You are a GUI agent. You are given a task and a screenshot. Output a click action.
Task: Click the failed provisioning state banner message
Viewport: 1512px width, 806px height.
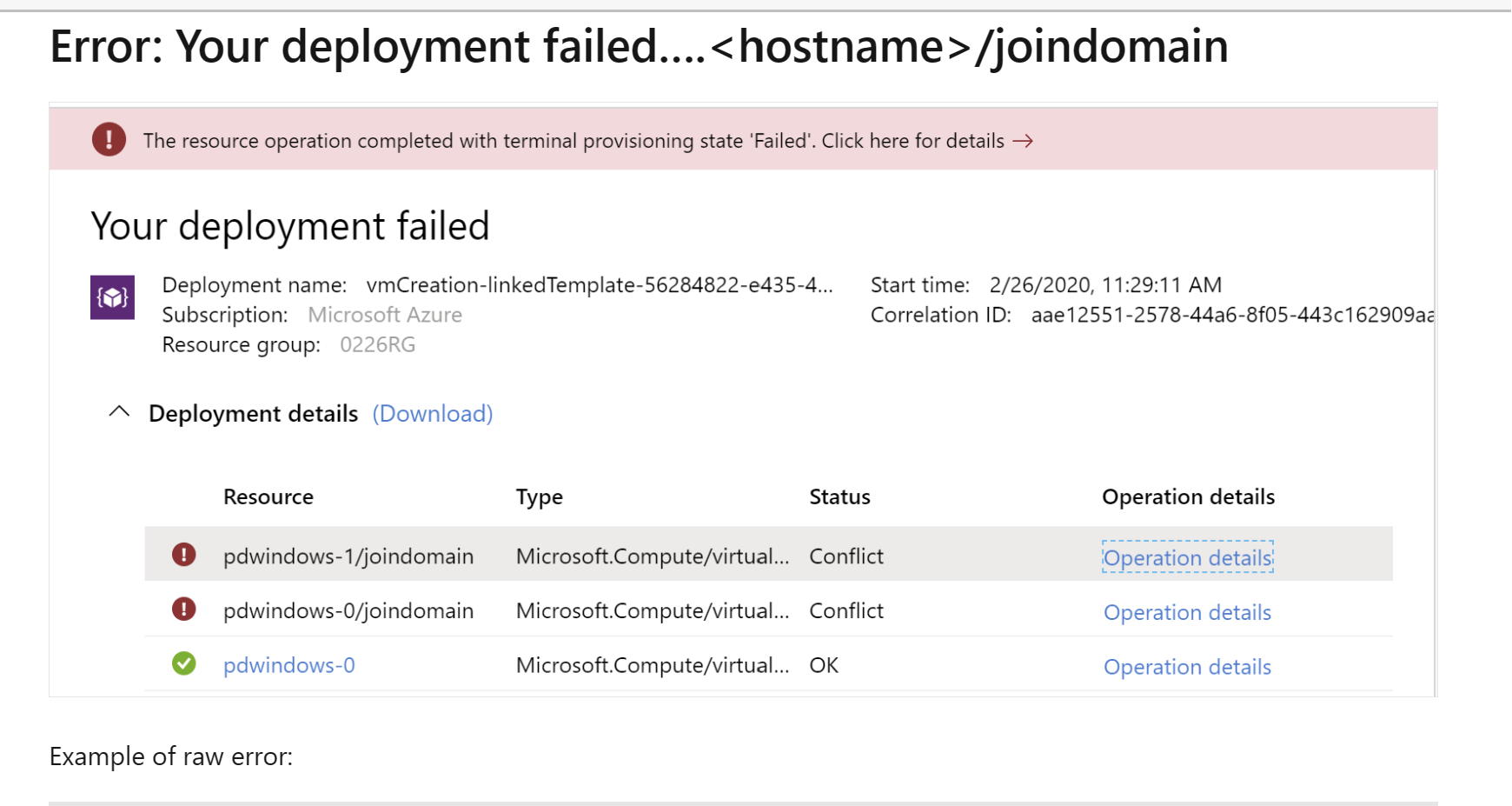tap(574, 141)
